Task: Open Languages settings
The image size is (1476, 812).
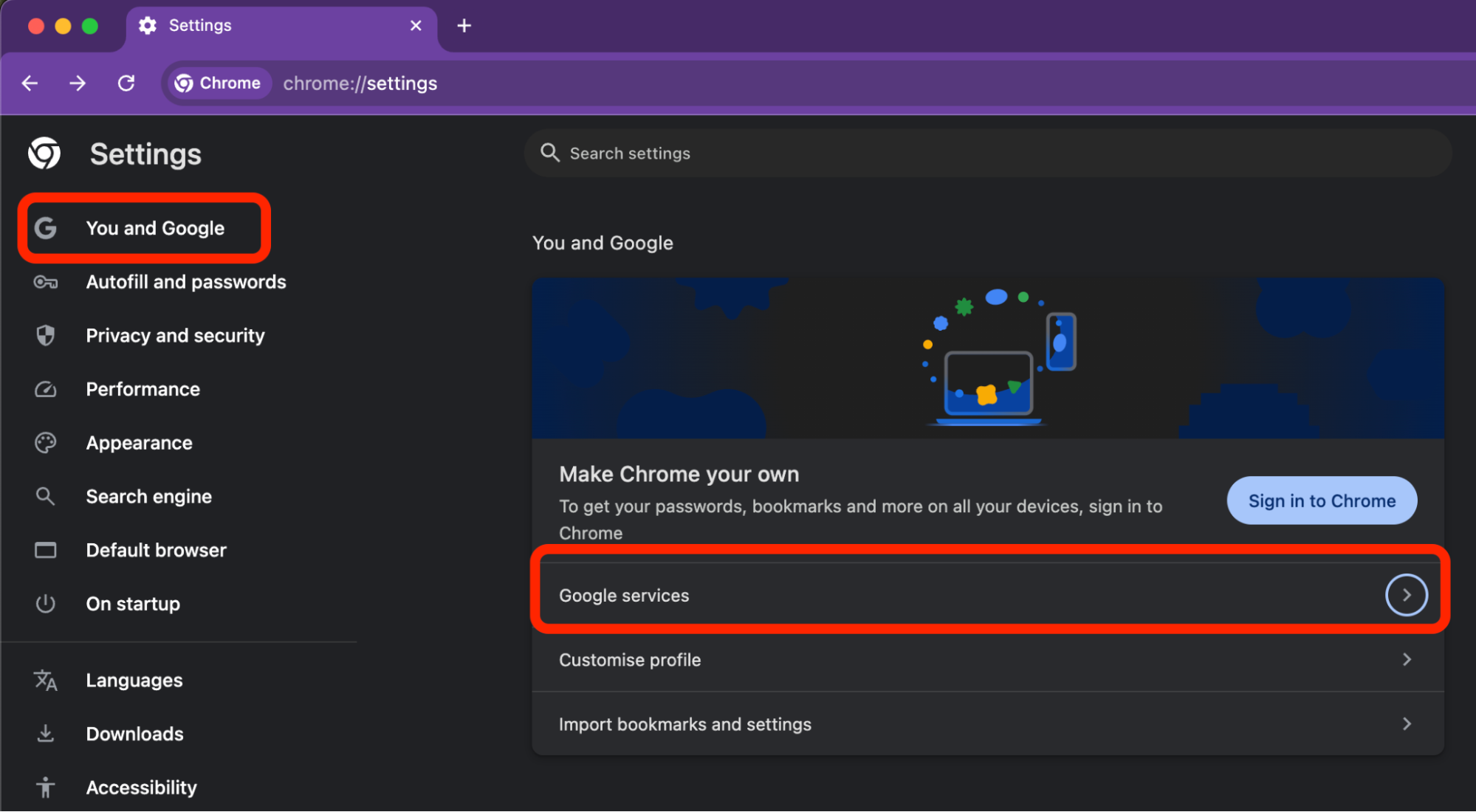Action: click(x=134, y=681)
